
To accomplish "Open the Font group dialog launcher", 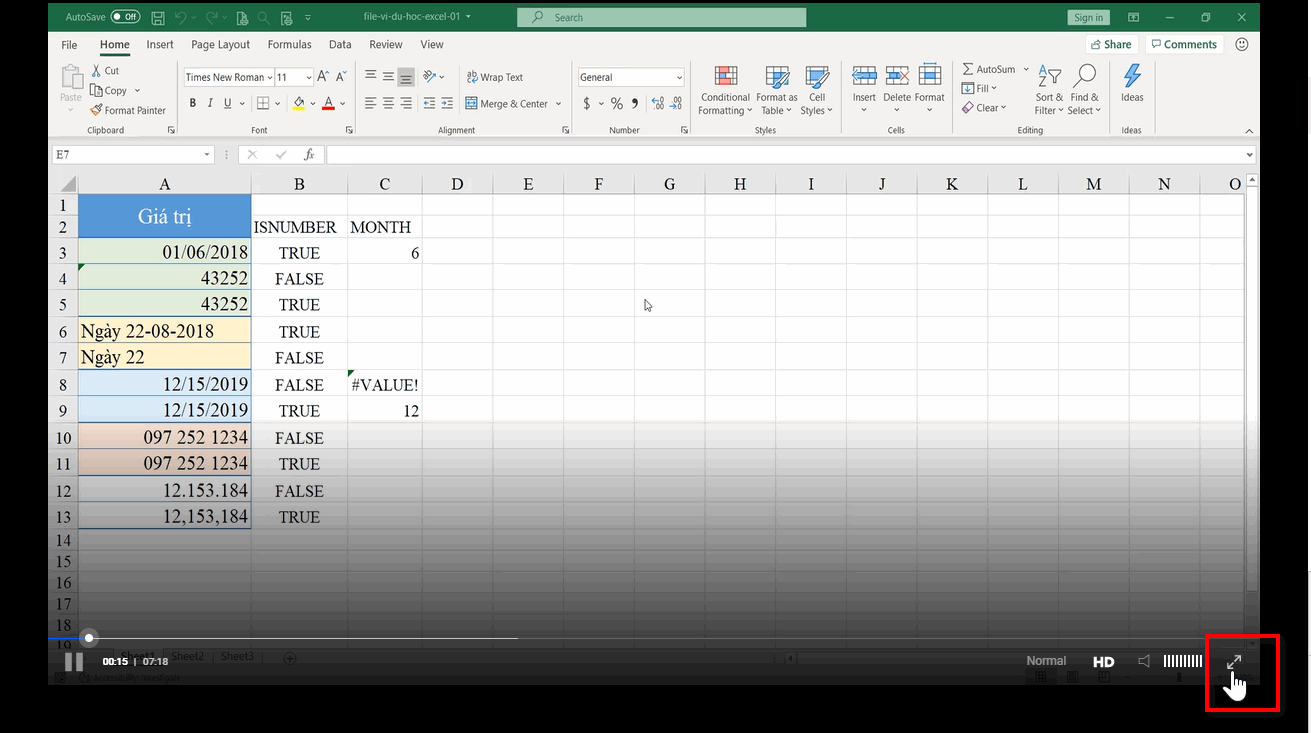I will point(349,130).
